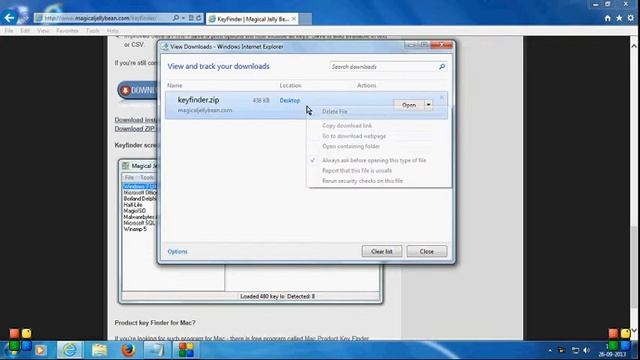Image resolution: width=640 pixels, height=360 pixels.
Task: Open Windows Media Player from the taskbar
Action: pos(40,350)
